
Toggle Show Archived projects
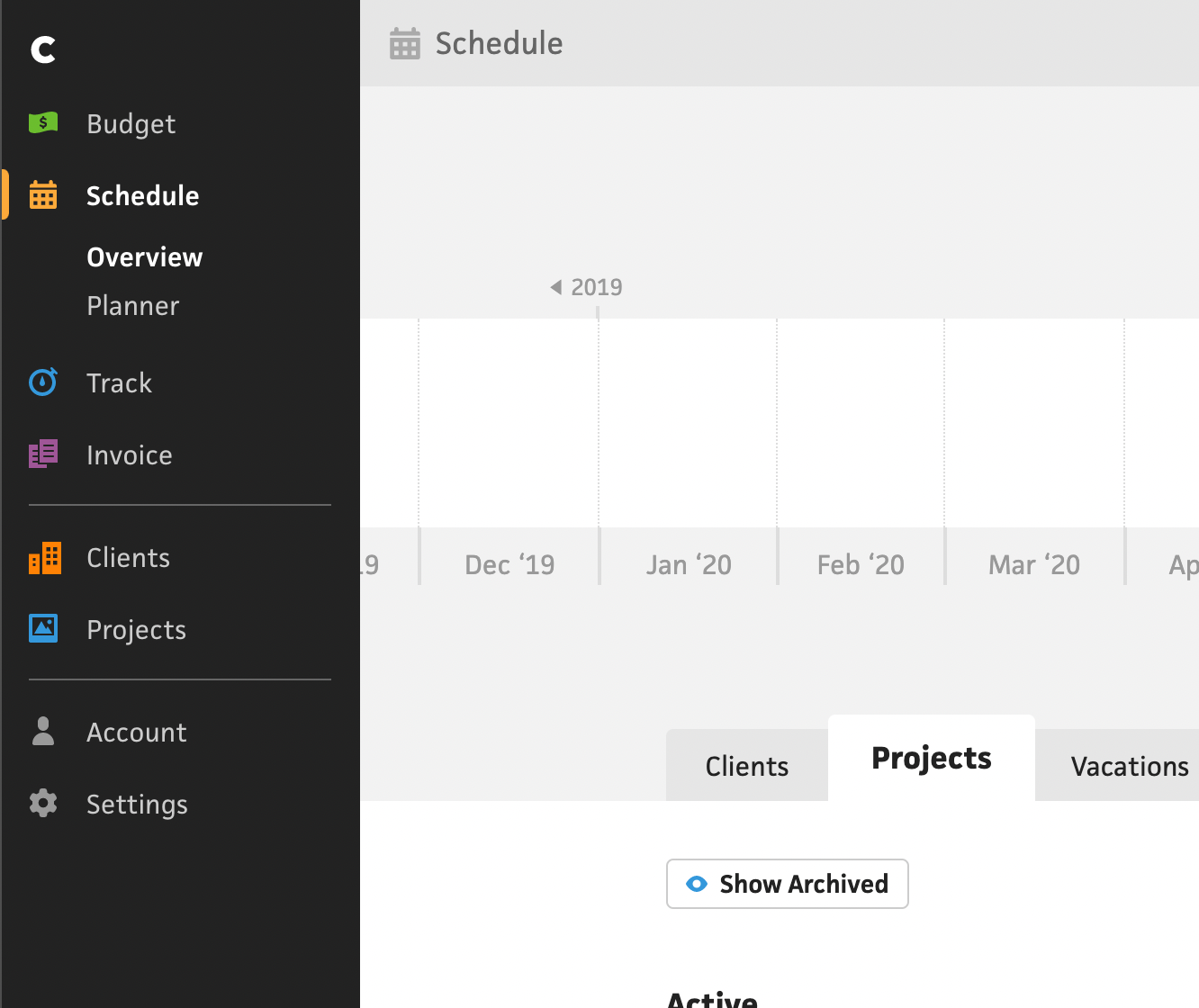(x=788, y=884)
